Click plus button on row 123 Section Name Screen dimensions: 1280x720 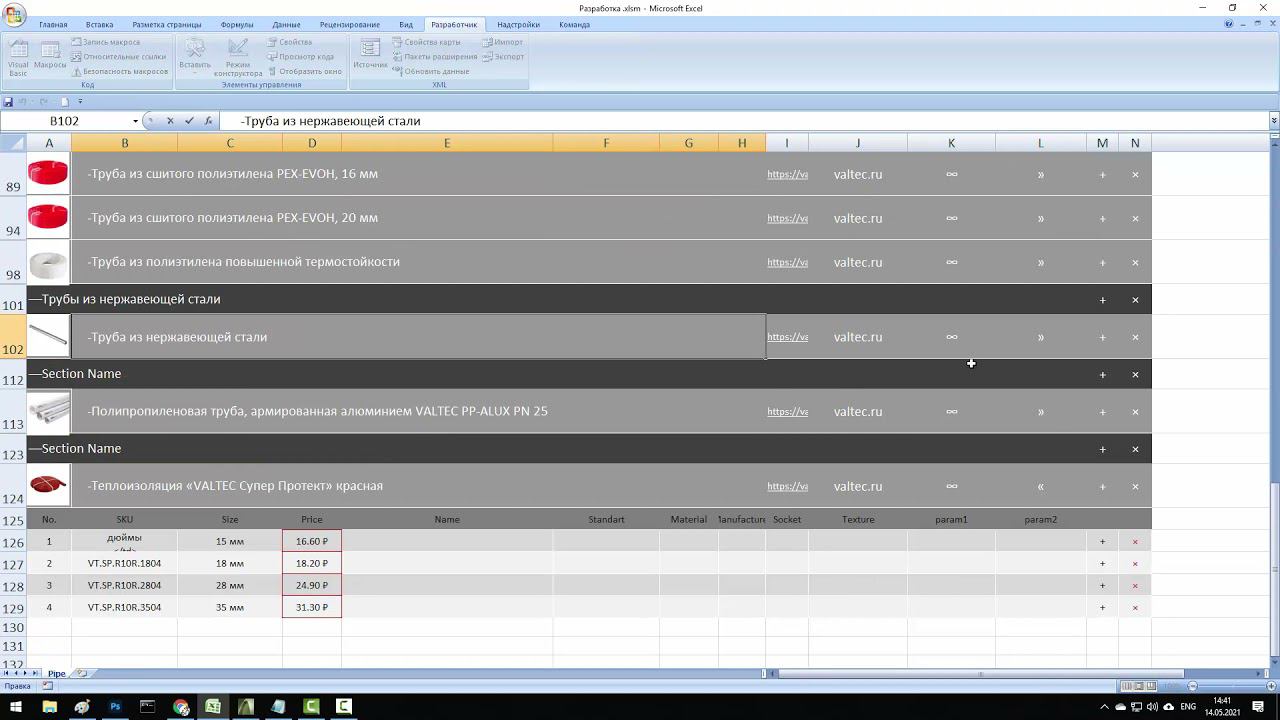click(x=1102, y=450)
